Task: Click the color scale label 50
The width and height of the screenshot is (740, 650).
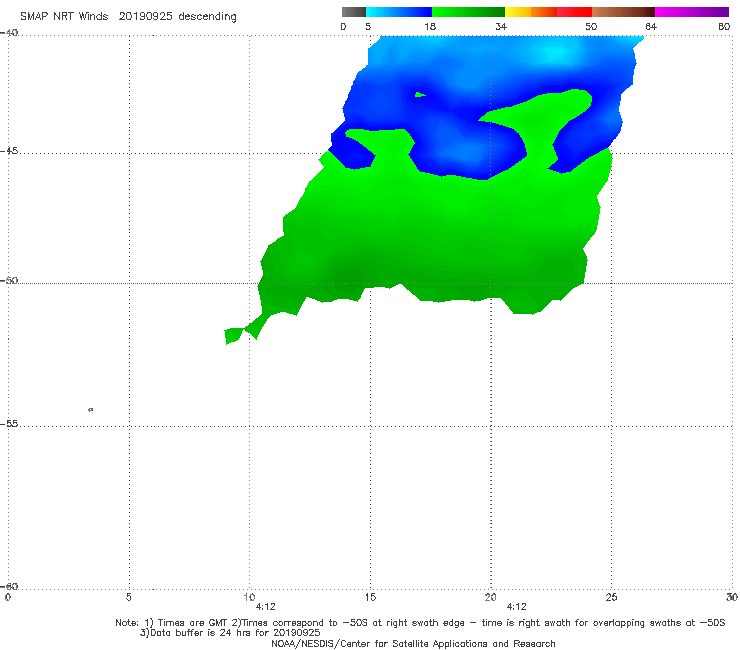Action: point(591,27)
